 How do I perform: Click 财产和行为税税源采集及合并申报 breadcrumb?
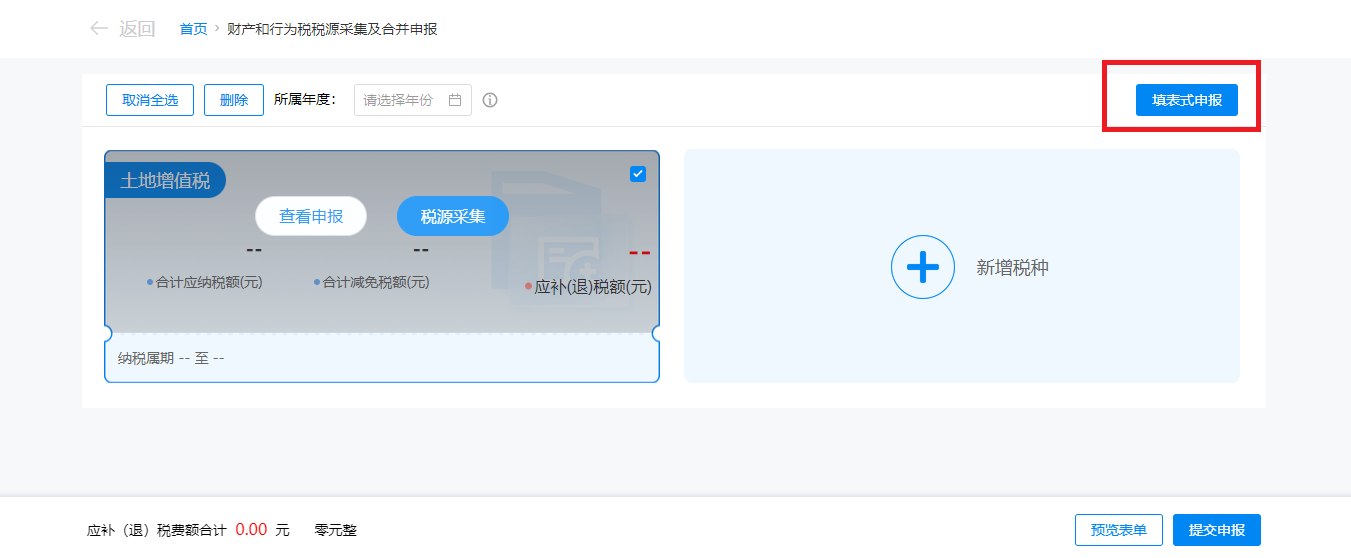[x=332, y=29]
